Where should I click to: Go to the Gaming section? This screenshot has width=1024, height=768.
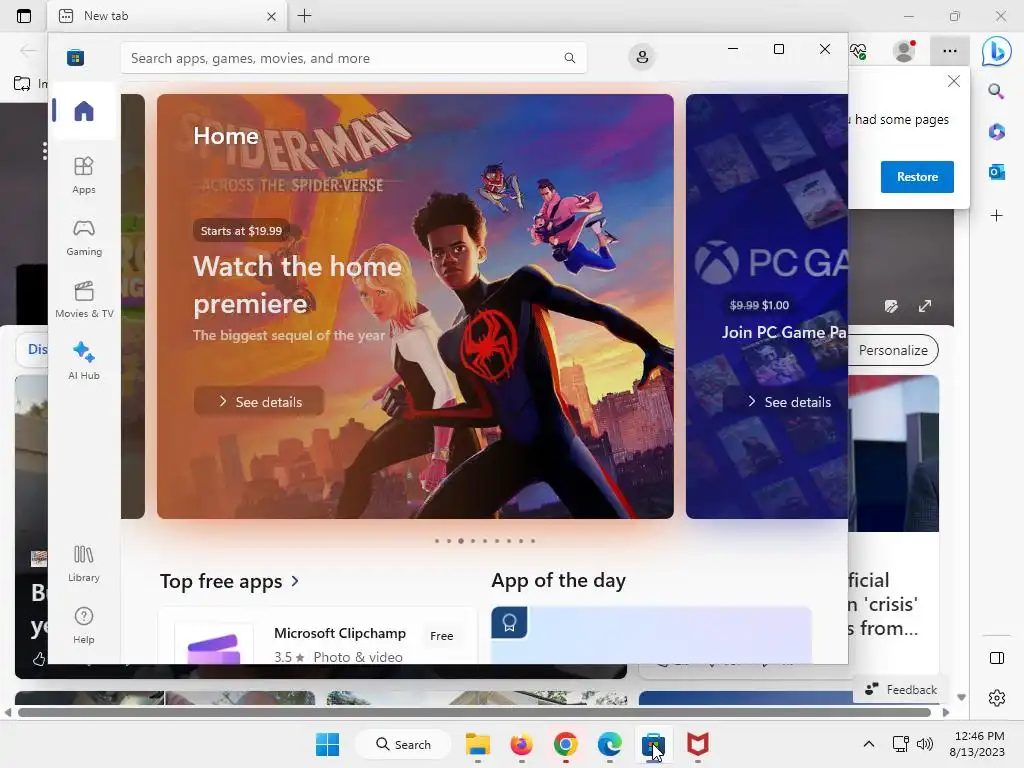coord(84,237)
